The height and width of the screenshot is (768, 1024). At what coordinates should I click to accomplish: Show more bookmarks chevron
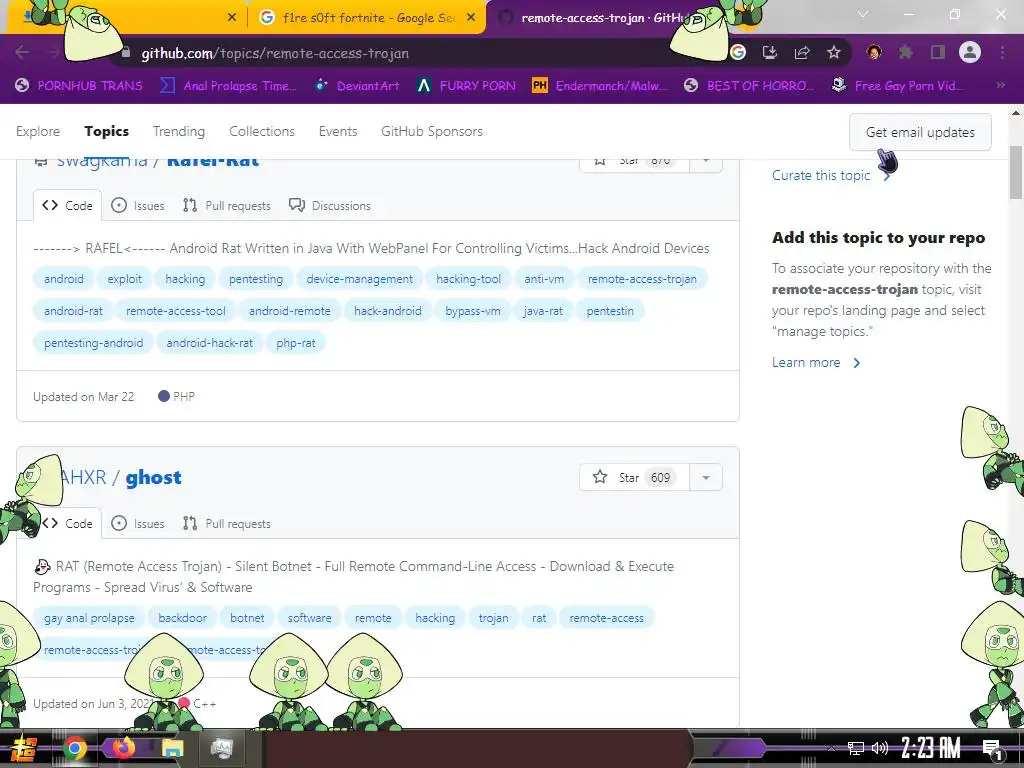(x=1000, y=86)
